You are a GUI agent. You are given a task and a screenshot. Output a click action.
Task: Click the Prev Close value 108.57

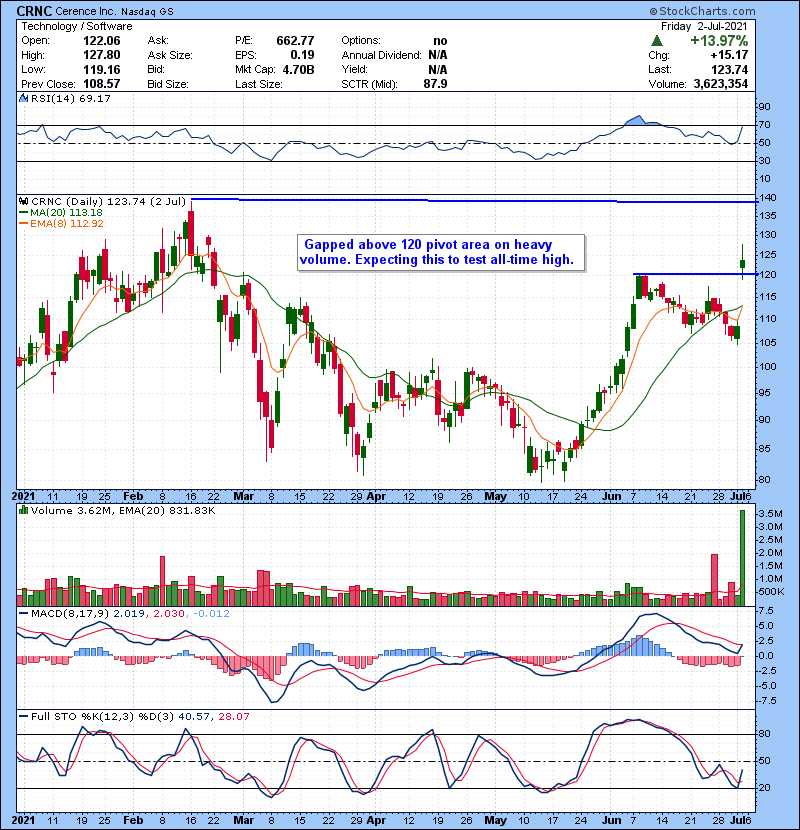click(102, 84)
